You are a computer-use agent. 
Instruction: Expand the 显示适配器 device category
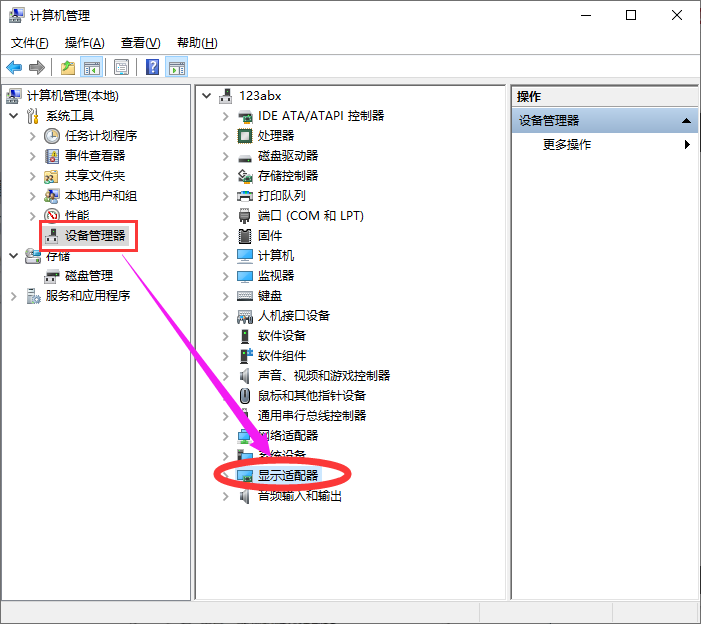[225, 476]
